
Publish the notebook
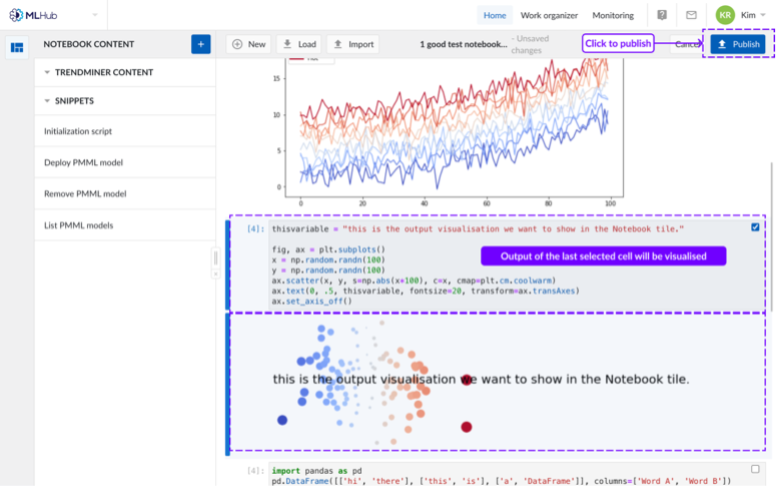tap(738, 44)
